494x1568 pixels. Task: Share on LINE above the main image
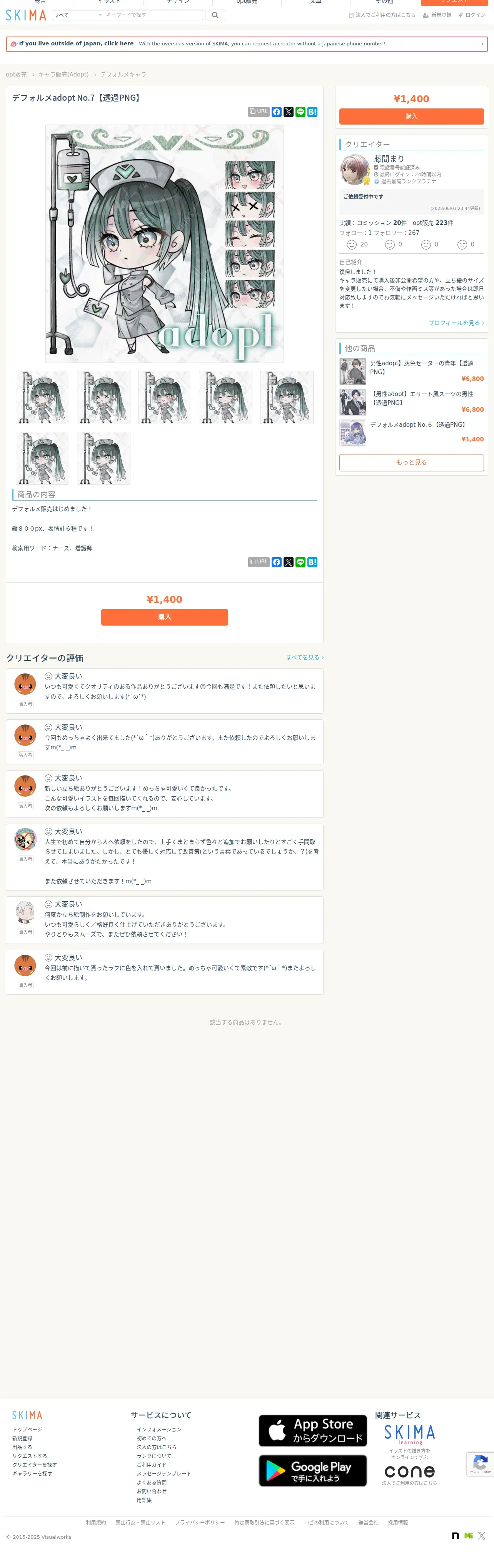click(x=300, y=112)
